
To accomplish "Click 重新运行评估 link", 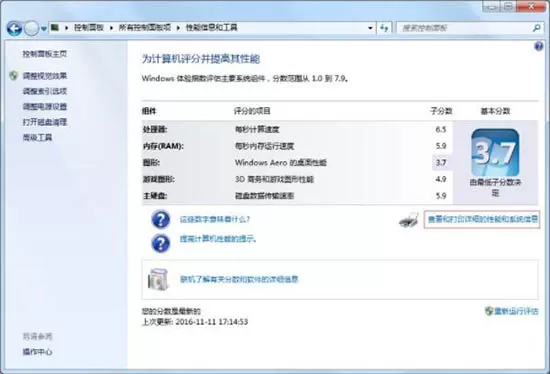I will click(516, 311).
